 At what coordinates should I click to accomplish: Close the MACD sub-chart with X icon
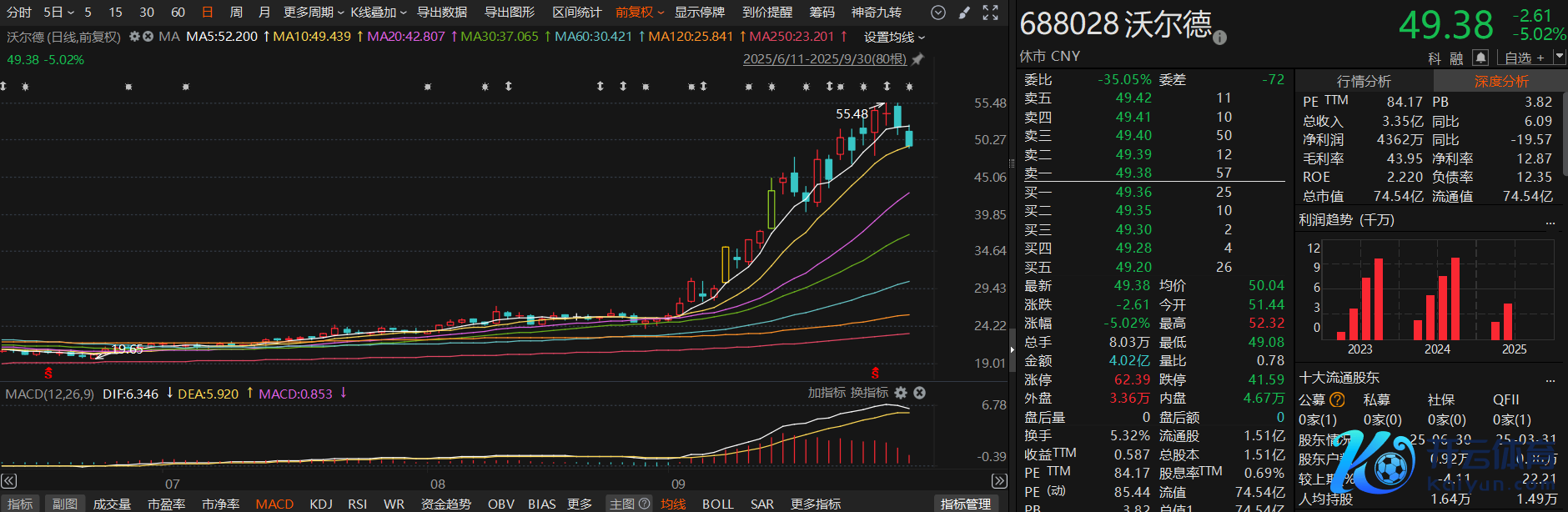click(919, 393)
